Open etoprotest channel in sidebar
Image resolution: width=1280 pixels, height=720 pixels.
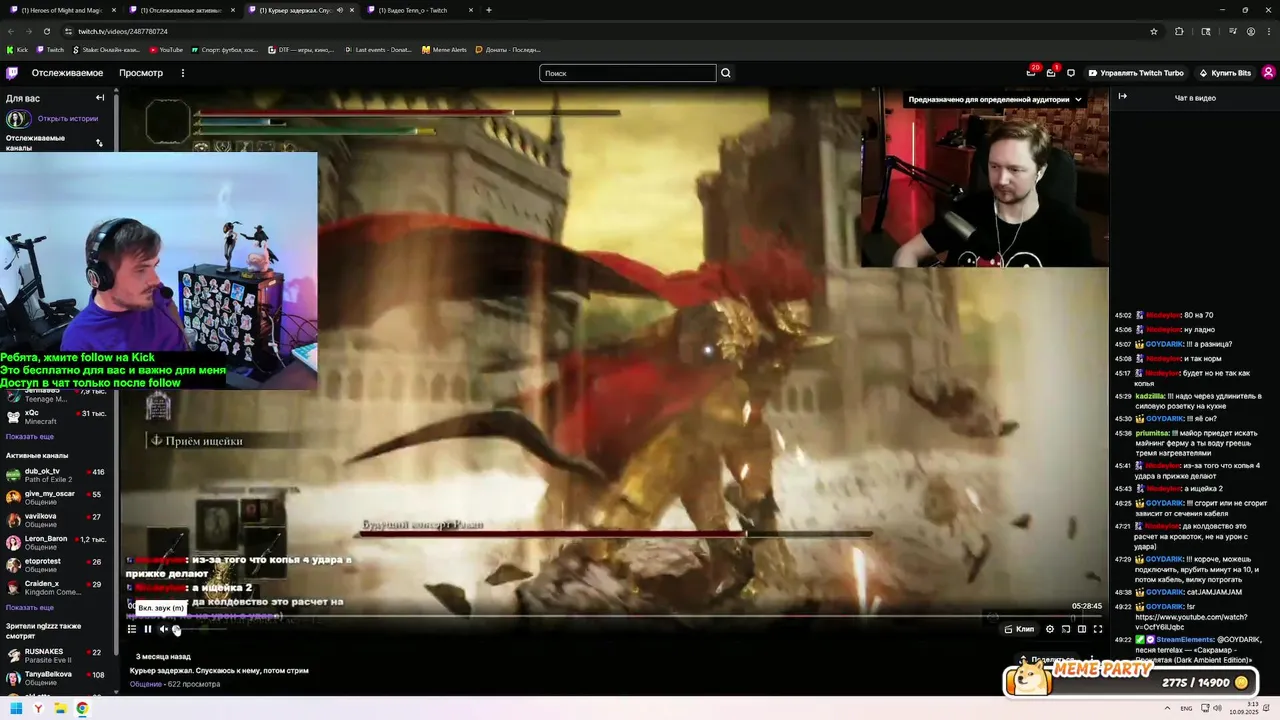[x=58, y=565]
